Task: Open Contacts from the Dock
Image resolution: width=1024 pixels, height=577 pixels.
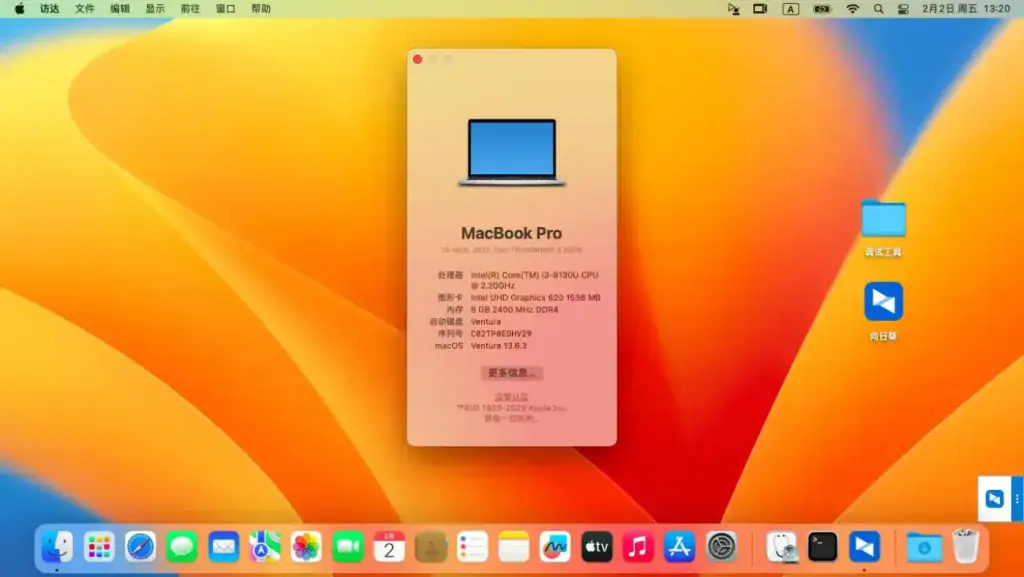Action: click(x=431, y=547)
